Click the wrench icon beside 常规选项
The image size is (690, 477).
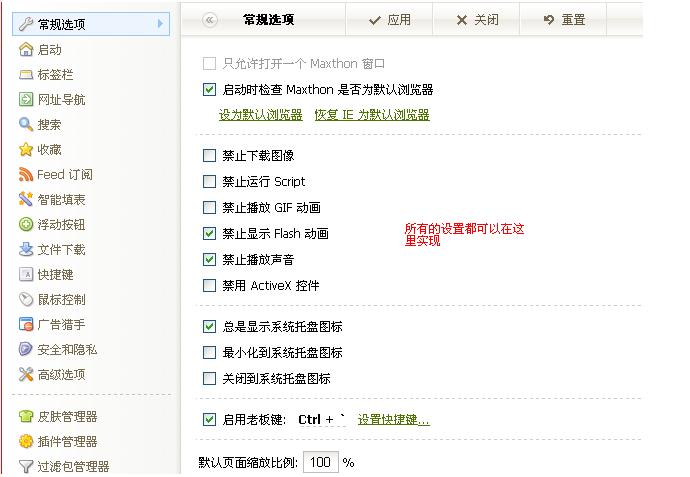coord(26,24)
